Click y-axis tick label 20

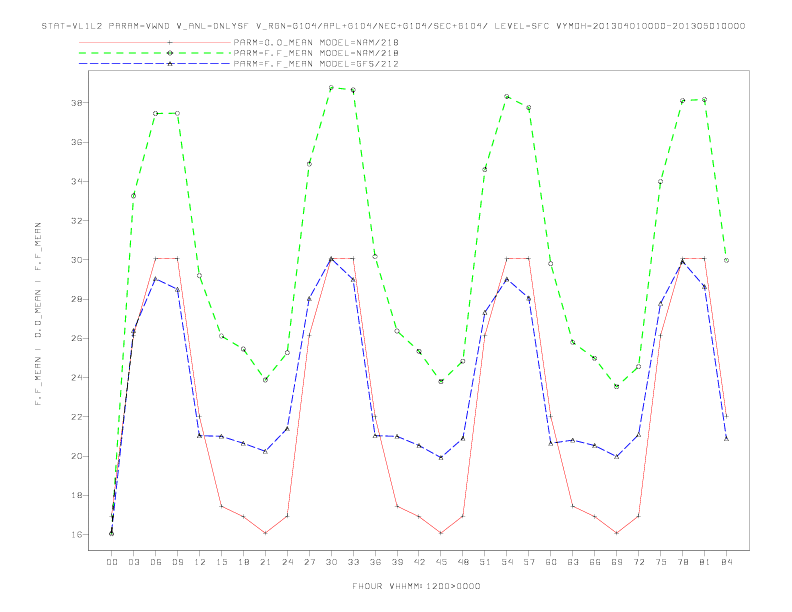[78, 456]
